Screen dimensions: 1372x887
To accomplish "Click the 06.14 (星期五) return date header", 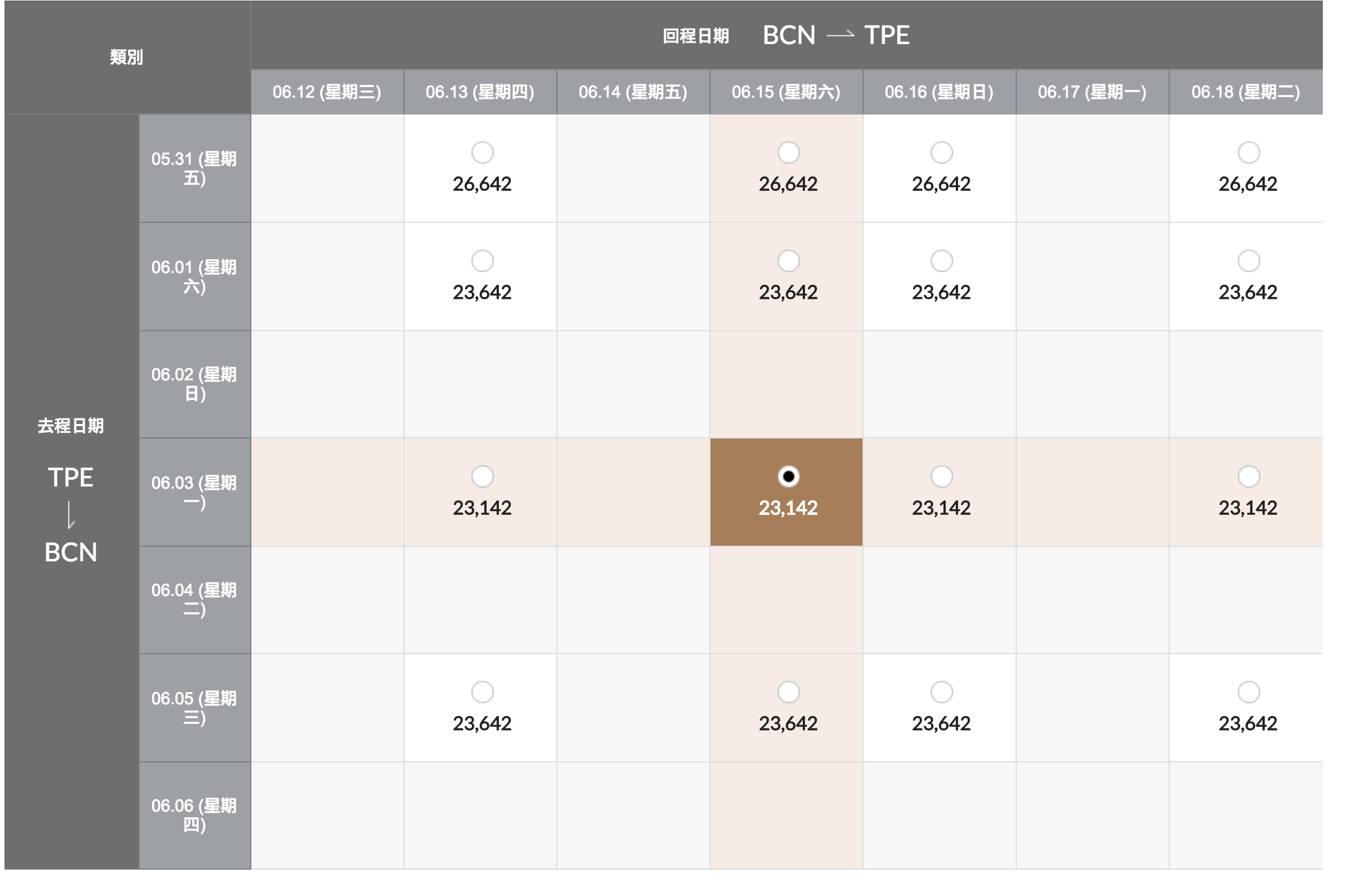I will [633, 92].
